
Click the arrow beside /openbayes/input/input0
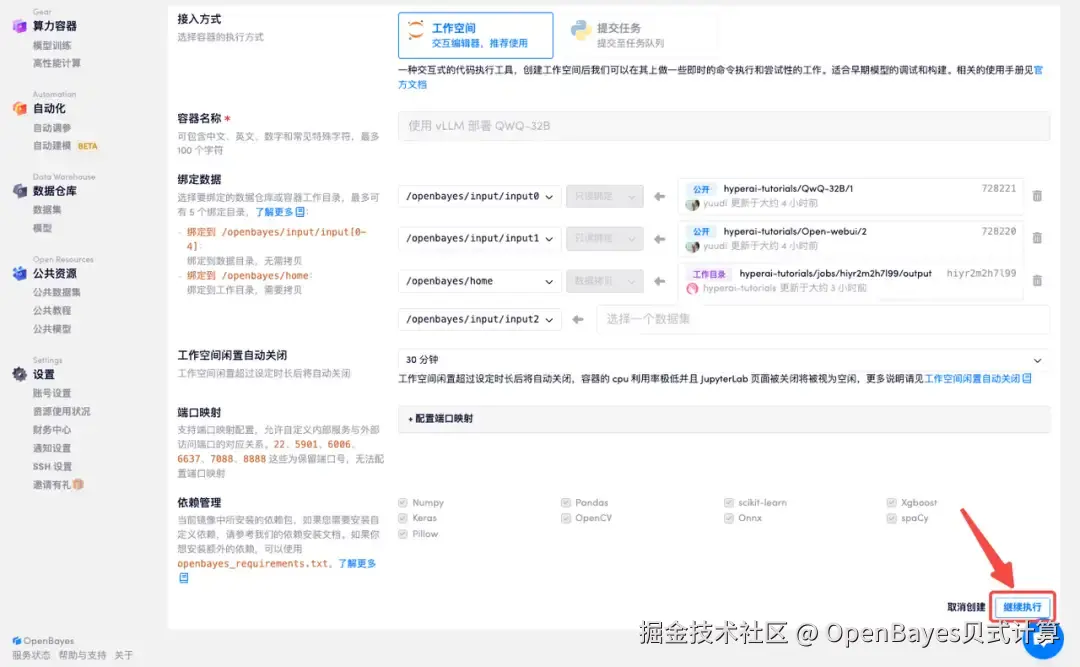point(659,197)
